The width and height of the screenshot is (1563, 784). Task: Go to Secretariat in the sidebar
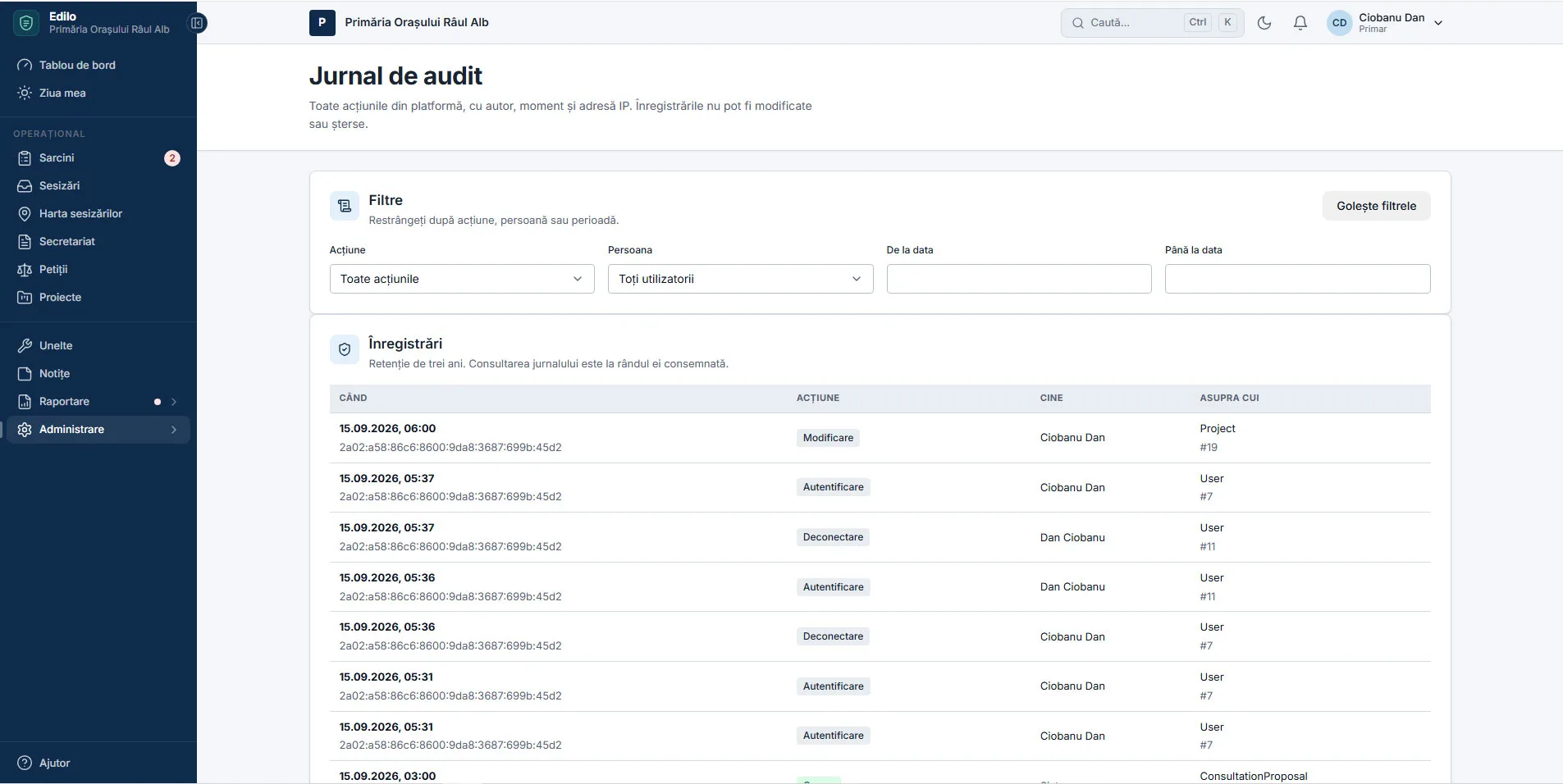[98, 241]
